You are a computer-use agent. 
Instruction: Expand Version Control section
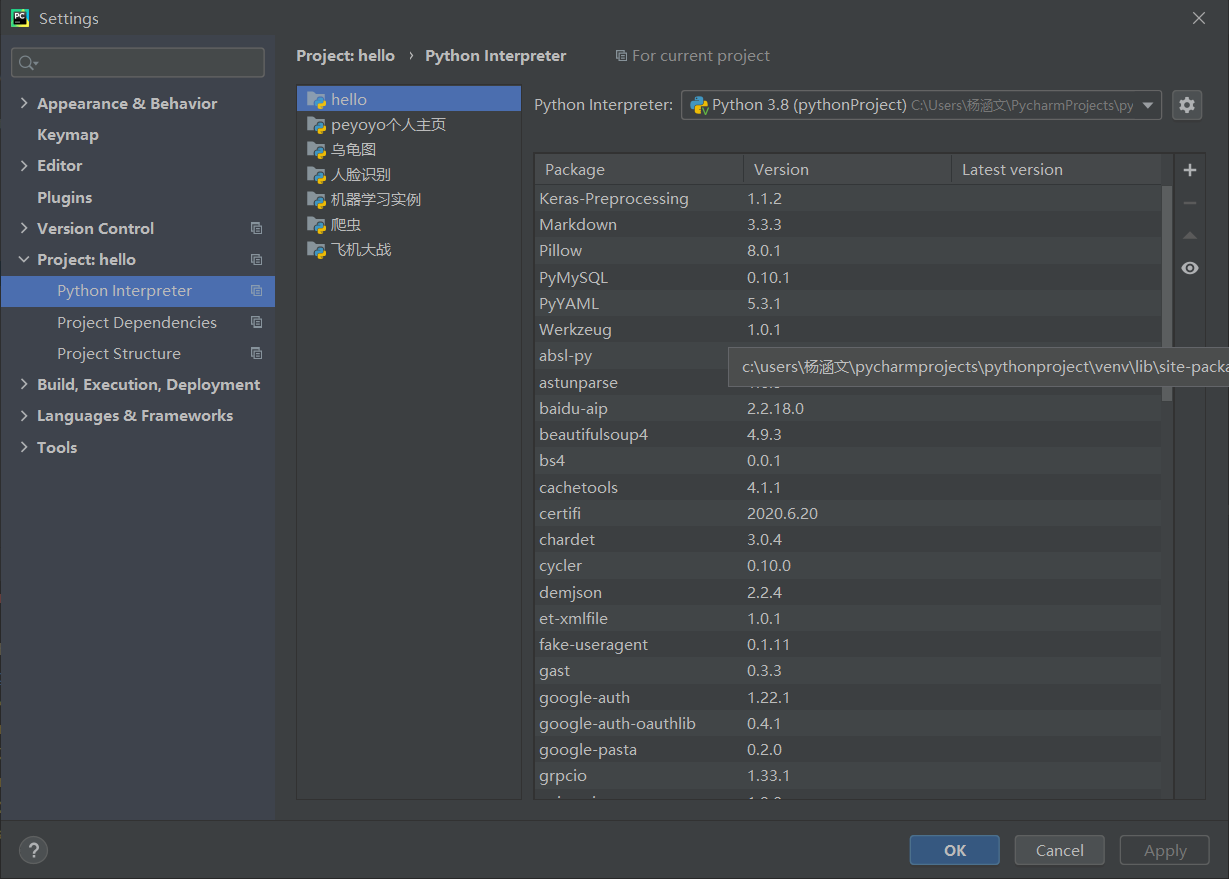[x=24, y=228]
